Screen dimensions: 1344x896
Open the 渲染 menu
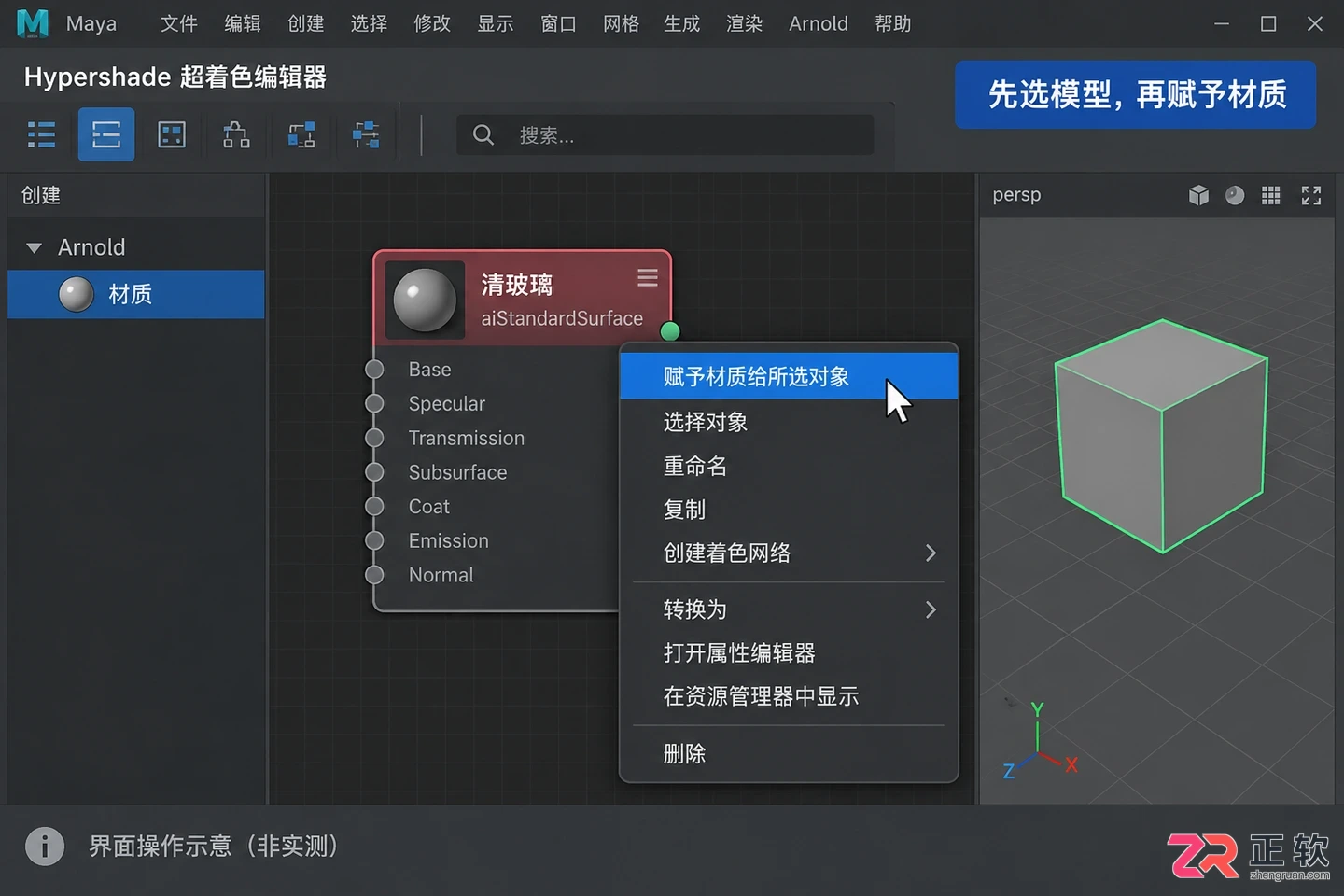(x=745, y=23)
